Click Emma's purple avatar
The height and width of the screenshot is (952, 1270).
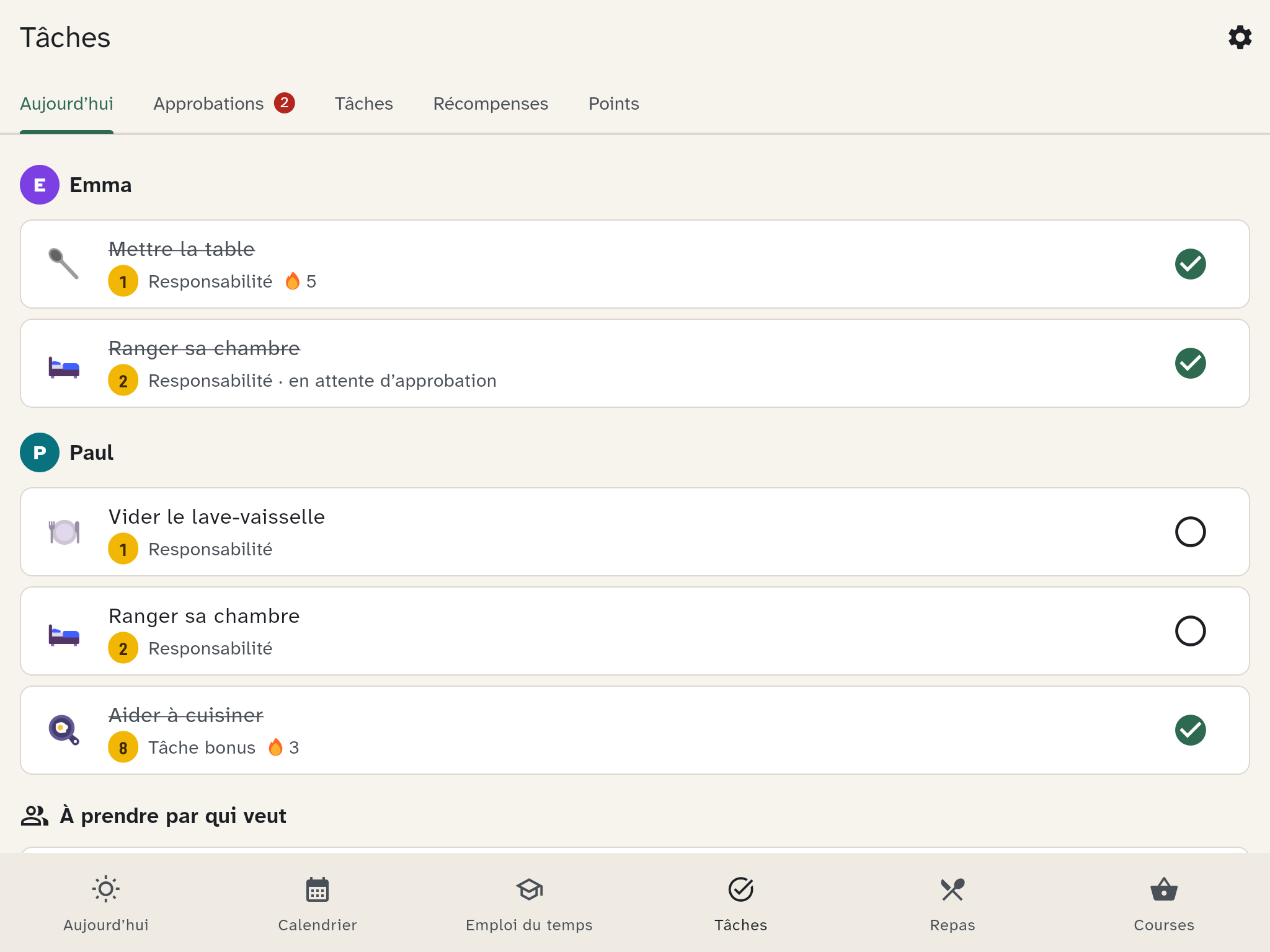(x=40, y=185)
